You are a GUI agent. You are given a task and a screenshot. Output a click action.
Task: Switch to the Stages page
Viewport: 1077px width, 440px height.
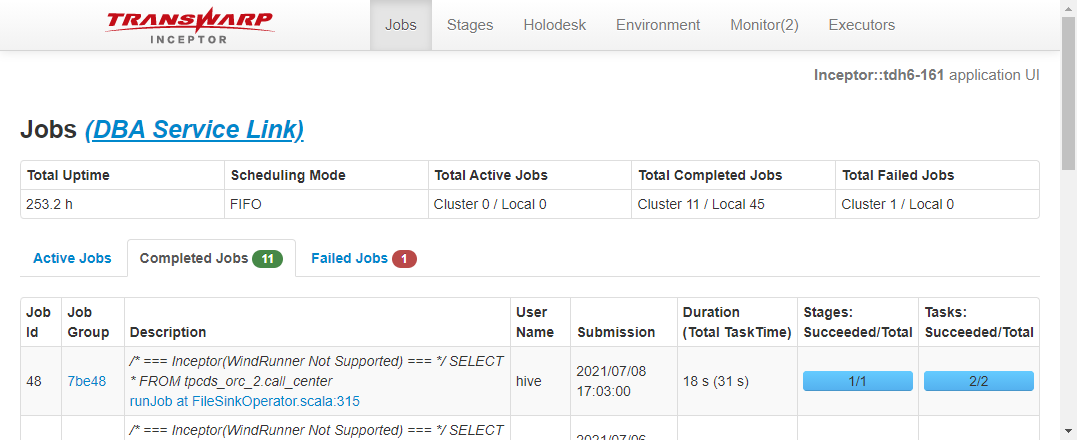pyautogui.click(x=470, y=25)
